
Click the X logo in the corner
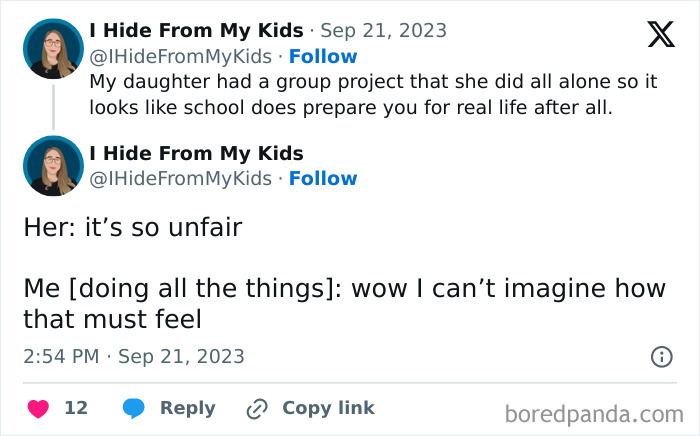[661, 35]
